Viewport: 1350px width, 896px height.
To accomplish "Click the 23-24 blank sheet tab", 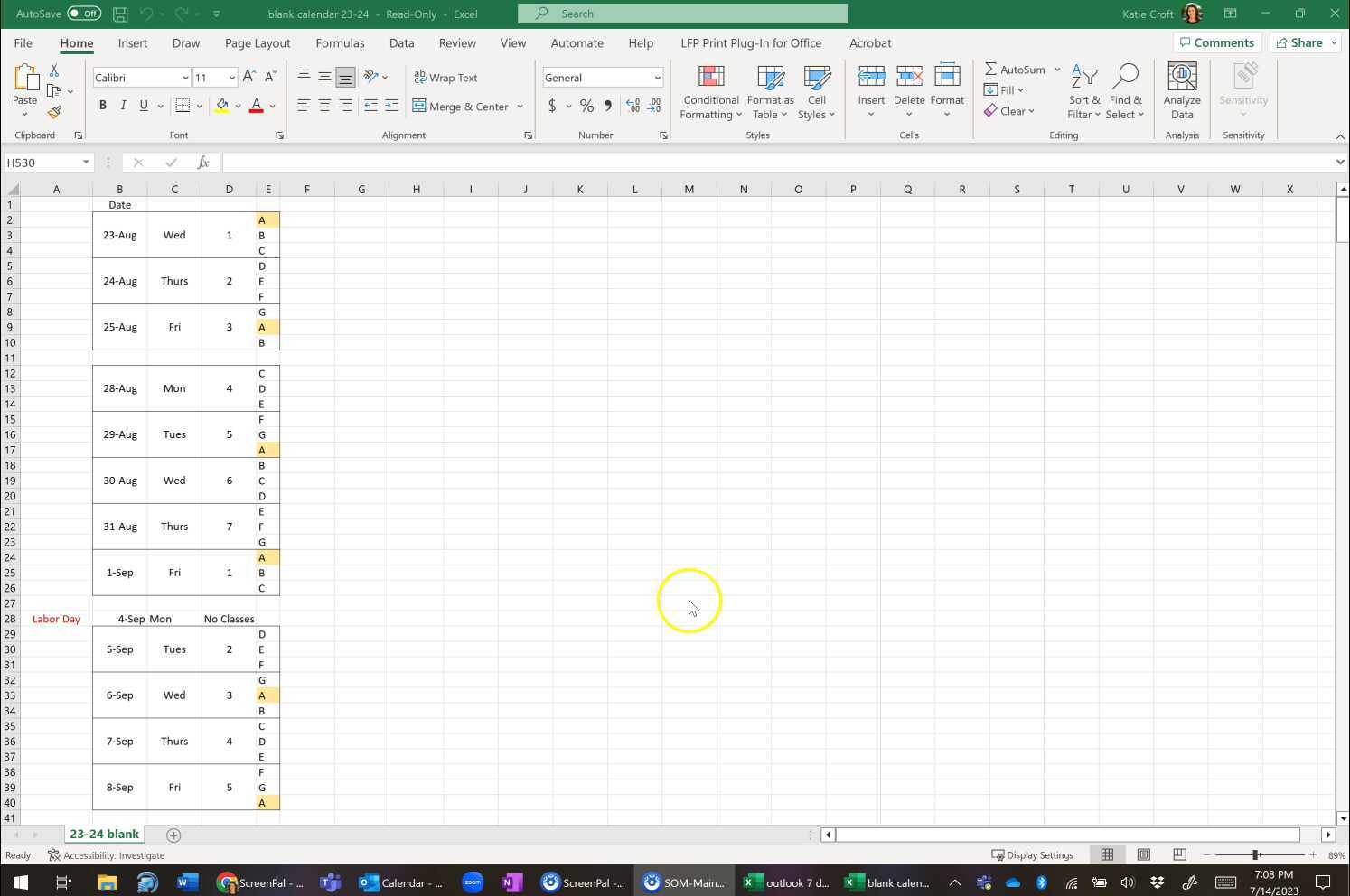I will pos(104,834).
